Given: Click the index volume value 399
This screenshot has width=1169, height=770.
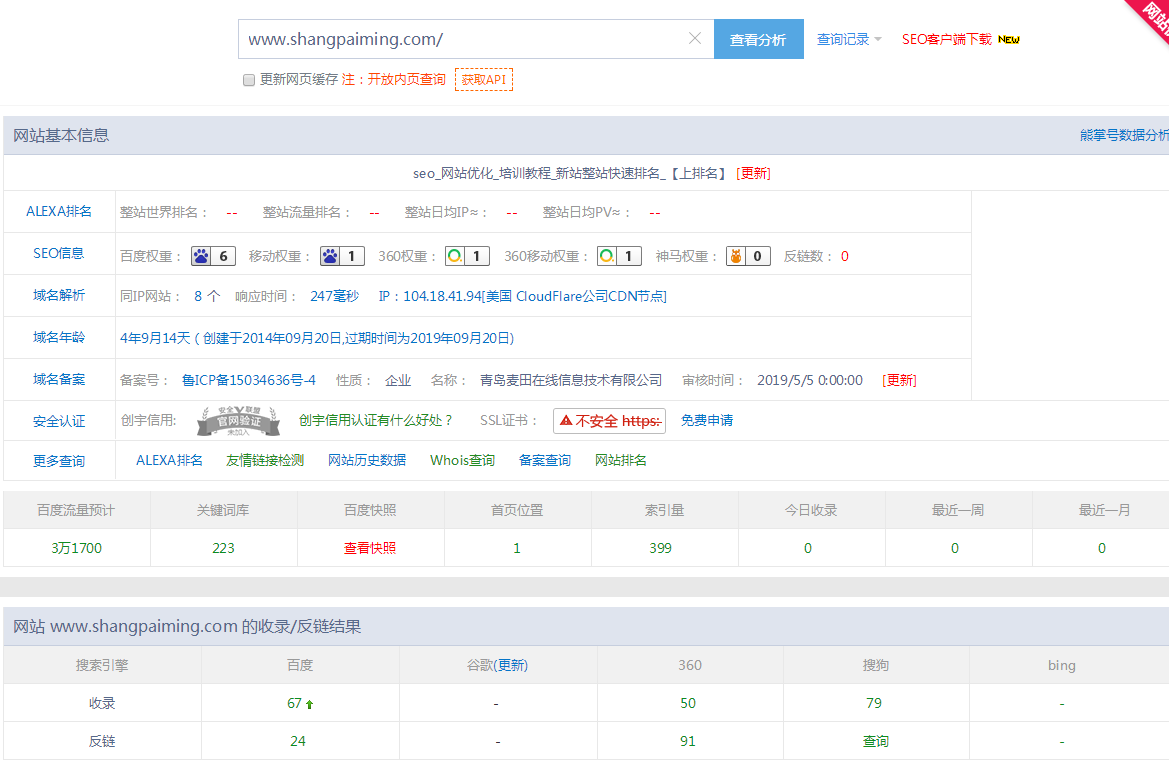Looking at the screenshot, I should 661,548.
